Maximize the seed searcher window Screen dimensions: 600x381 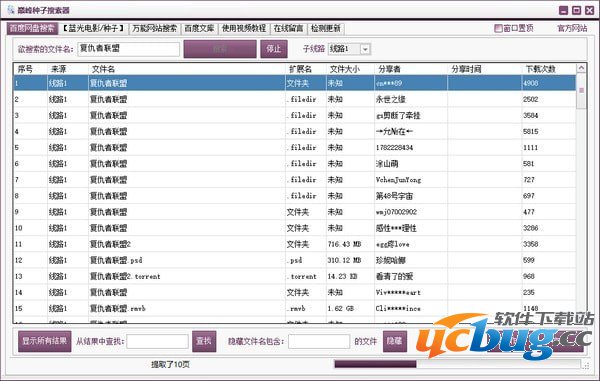576,10
